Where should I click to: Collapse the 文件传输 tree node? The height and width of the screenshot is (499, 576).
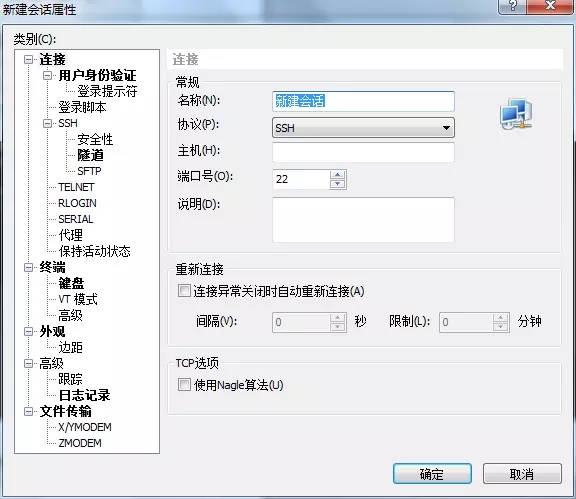[28, 411]
